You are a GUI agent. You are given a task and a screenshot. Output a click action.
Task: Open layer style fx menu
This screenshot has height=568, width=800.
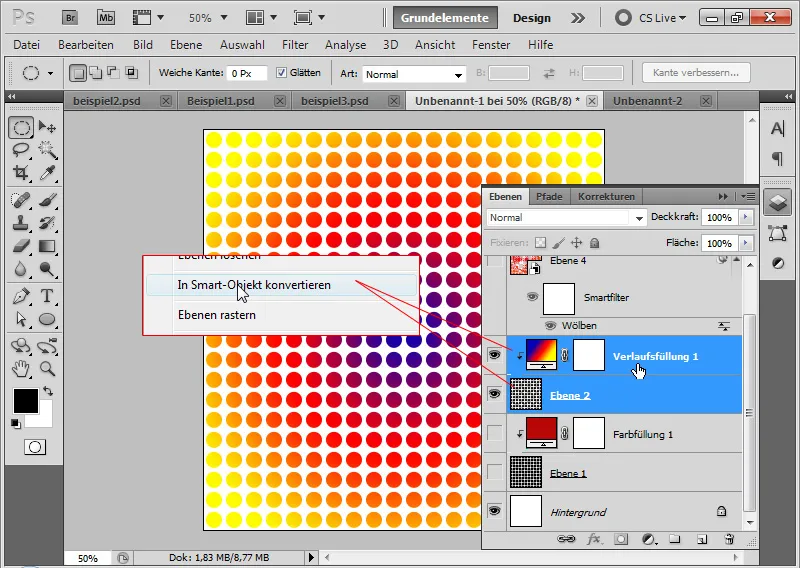pos(594,539)
